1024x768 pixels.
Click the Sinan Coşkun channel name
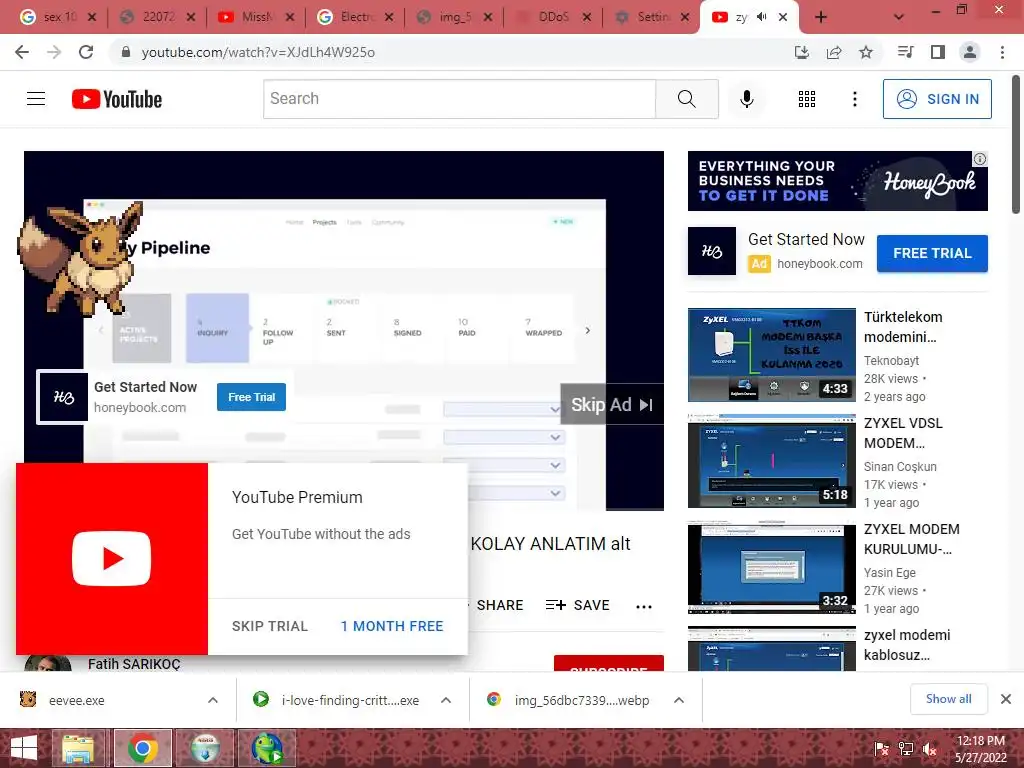coord(900,466)
